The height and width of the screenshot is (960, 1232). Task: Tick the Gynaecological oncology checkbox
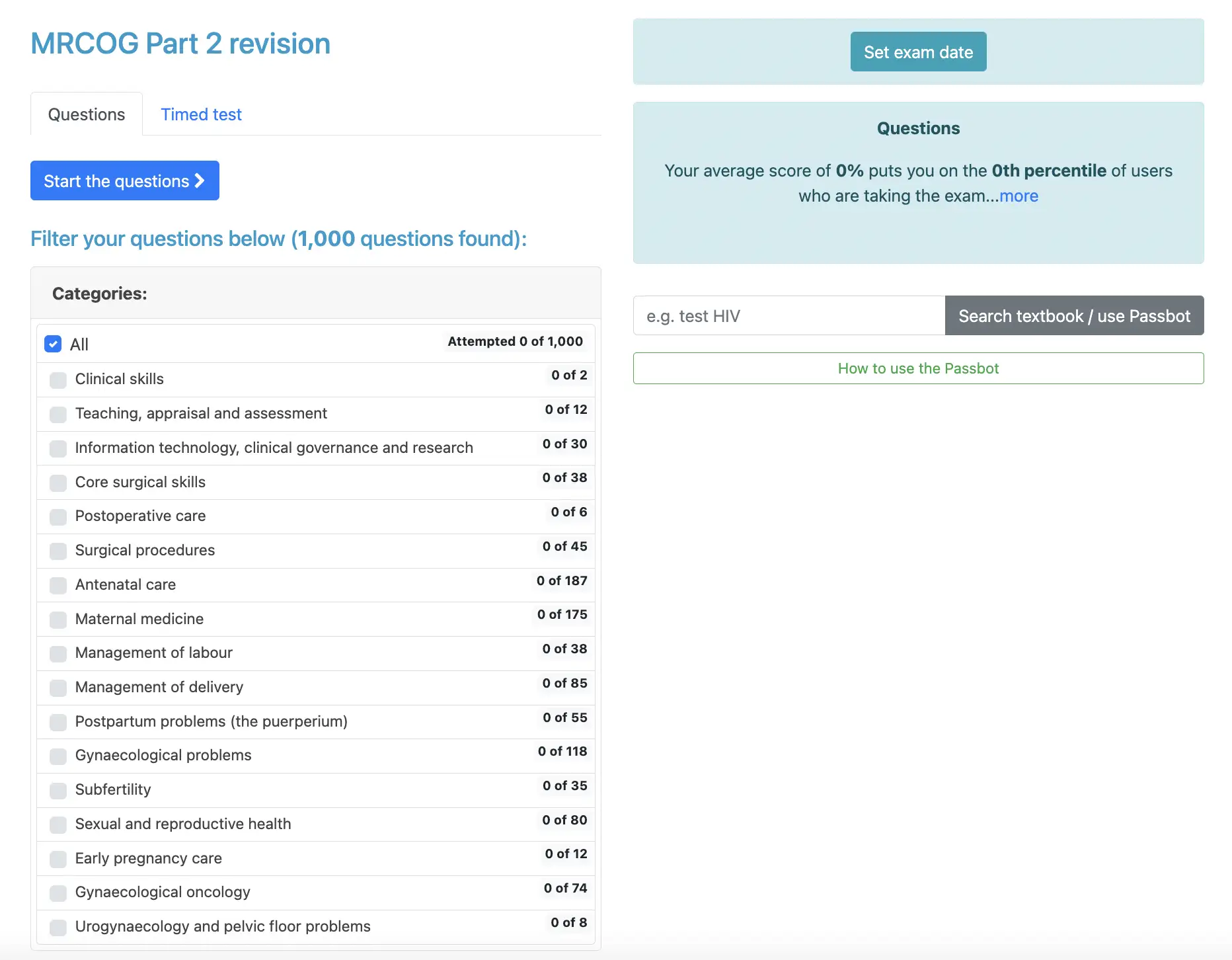point(58,893)
